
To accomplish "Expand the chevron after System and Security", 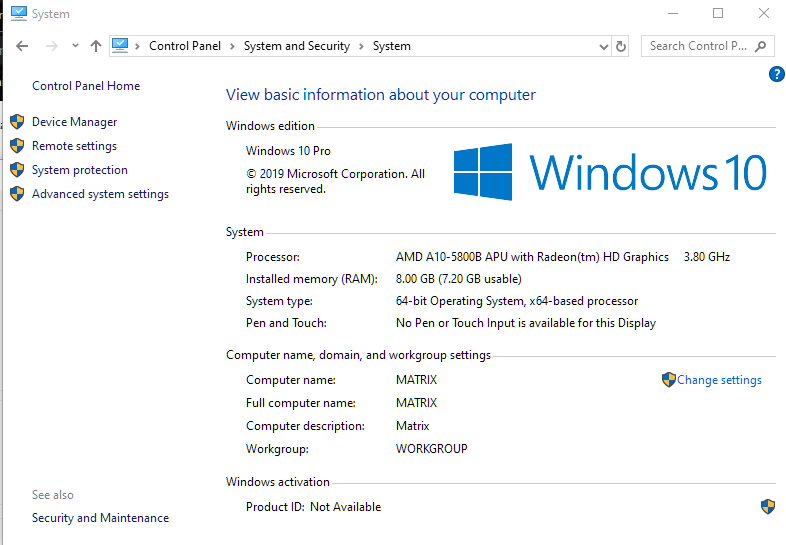I will (x=361, y=47).
